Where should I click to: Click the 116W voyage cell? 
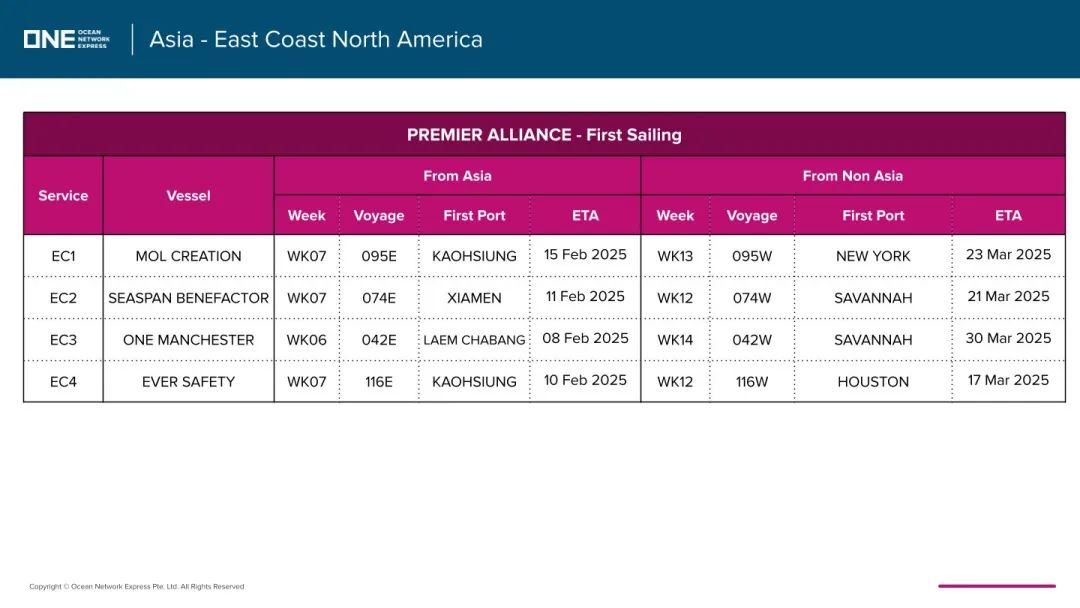click(x=751, y=381)
